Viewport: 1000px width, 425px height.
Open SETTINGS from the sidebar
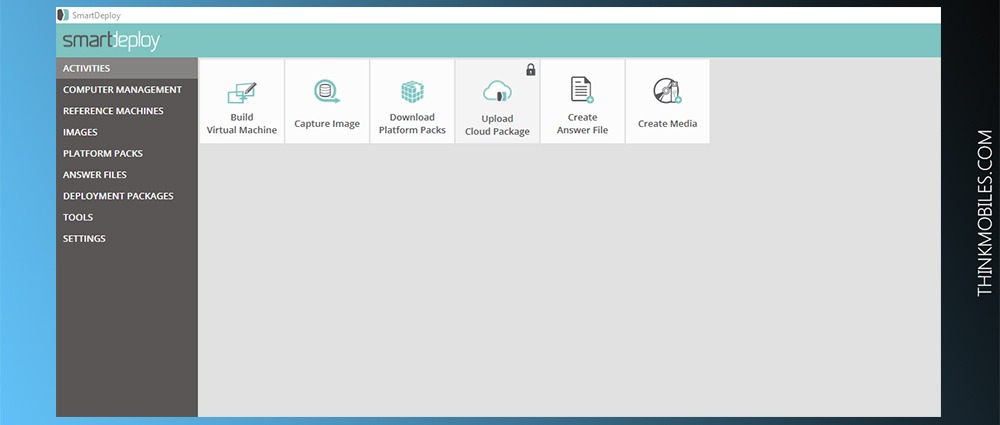click(127, 239)
